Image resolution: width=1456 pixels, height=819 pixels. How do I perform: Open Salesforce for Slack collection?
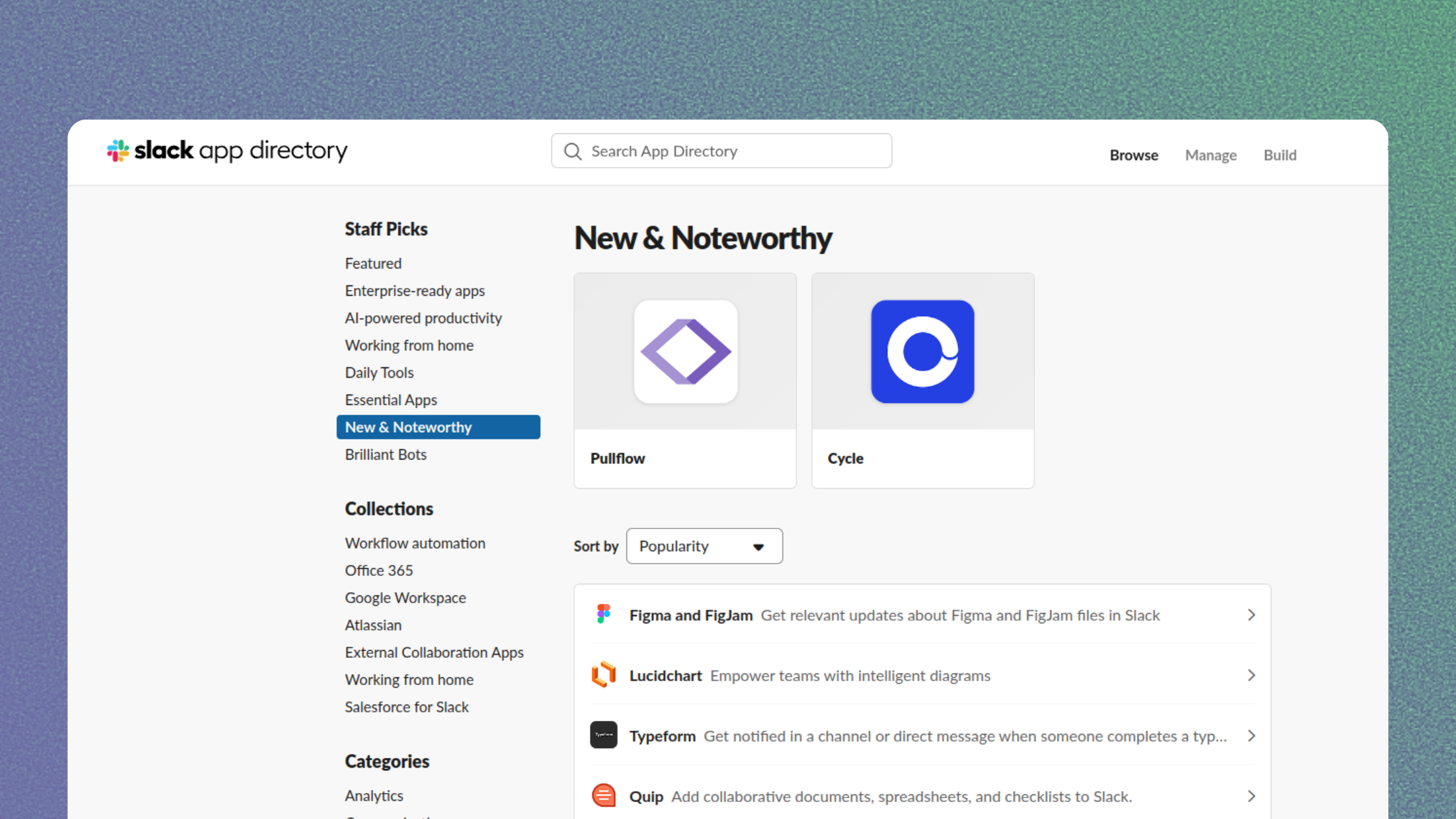(x=406, y=707)
